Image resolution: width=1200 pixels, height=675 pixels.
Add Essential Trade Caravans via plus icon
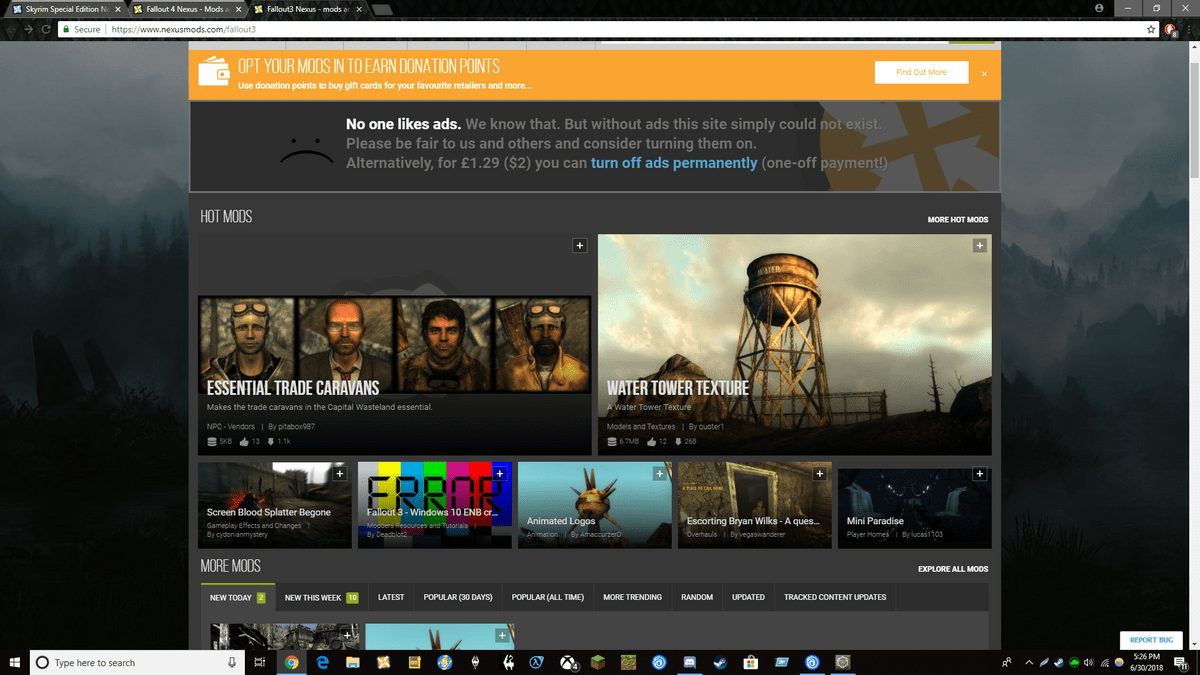tap(579, 245)
